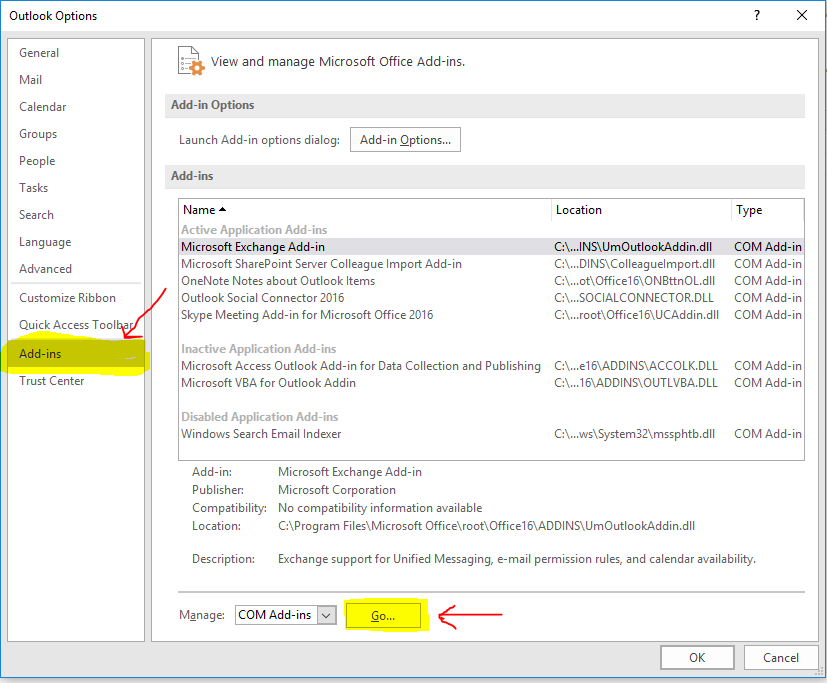The height and width of the screenshot is (683, 827).
Task: Select Microsoft Exchange Add-in row
Action: [x=491, y=247]
